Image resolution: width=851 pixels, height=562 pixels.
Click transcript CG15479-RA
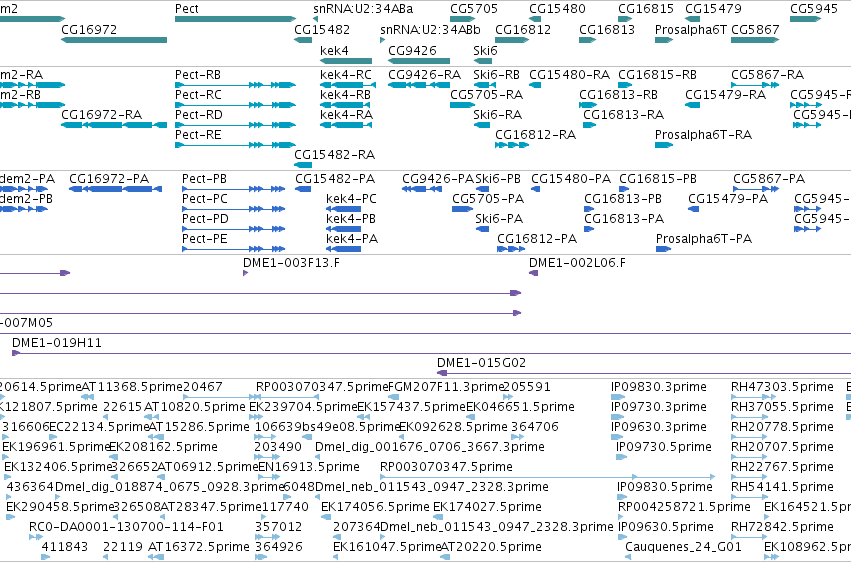[x=693, y=105]
